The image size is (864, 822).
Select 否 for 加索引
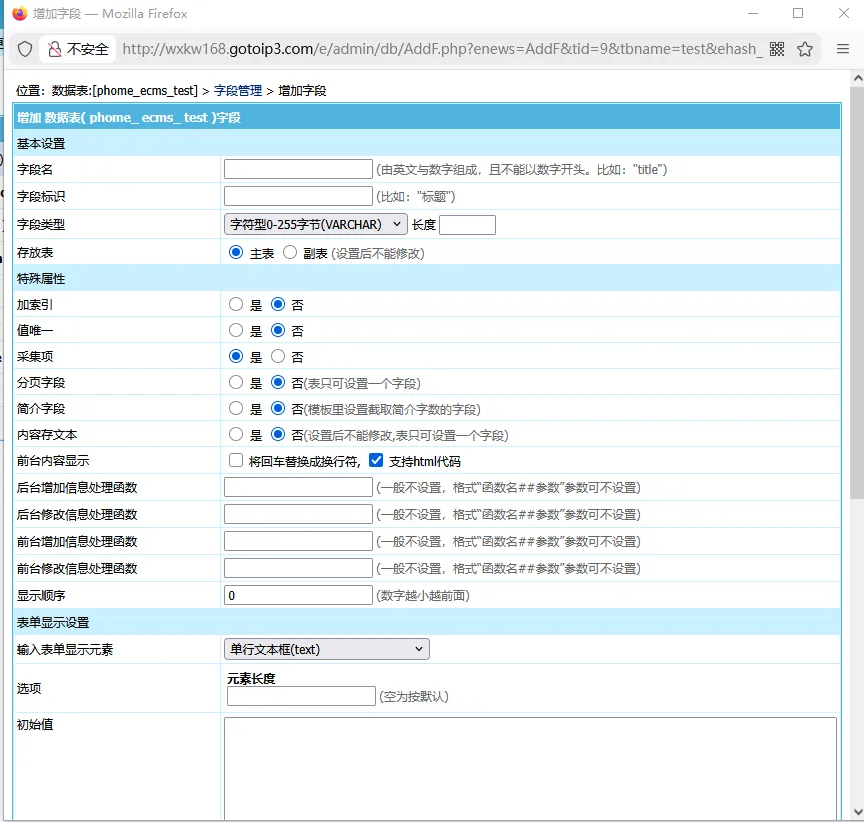278,304
